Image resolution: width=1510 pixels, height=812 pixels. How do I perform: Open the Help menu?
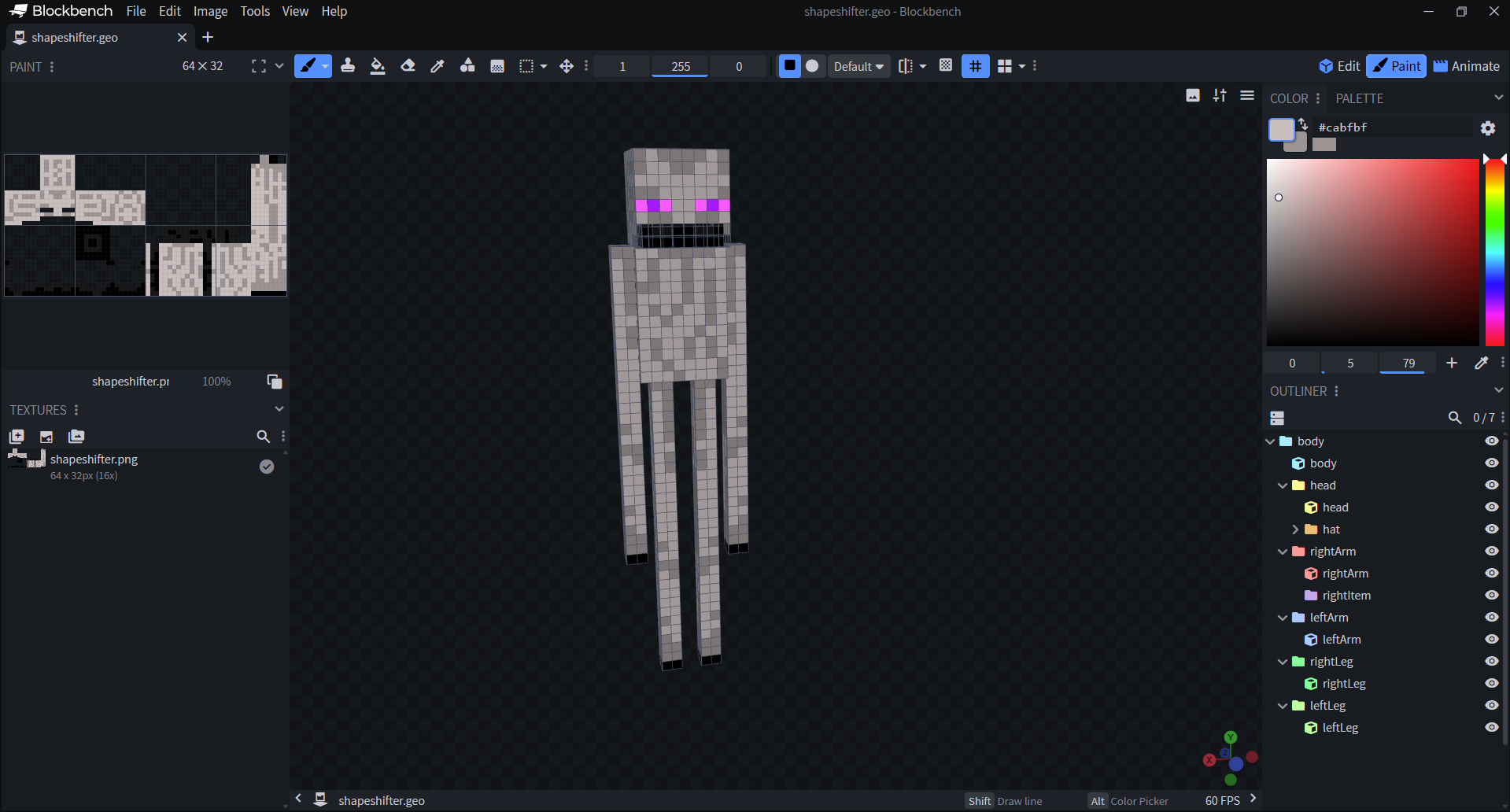coord(334,11)
